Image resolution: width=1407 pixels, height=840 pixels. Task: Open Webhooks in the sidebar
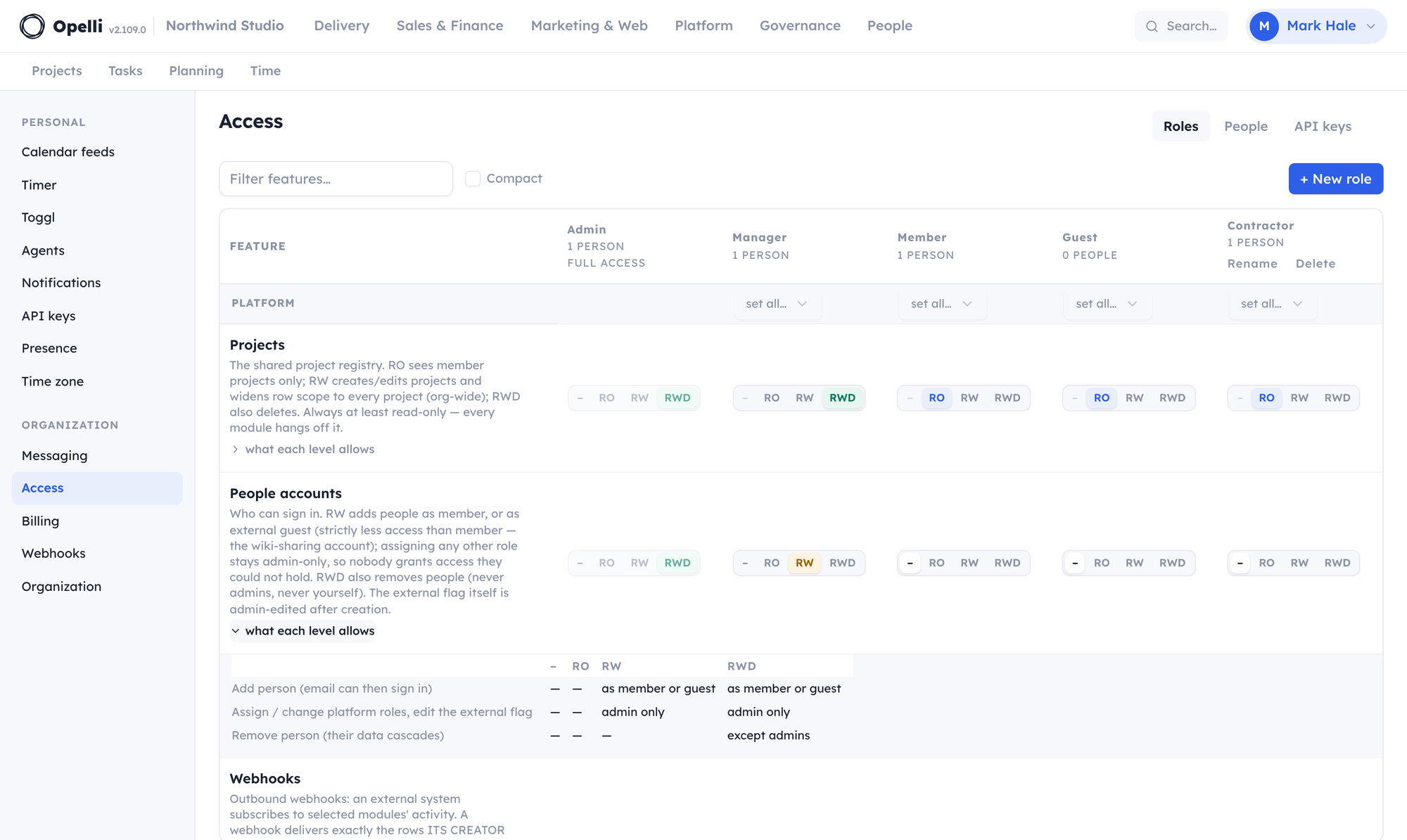(97, 554)
